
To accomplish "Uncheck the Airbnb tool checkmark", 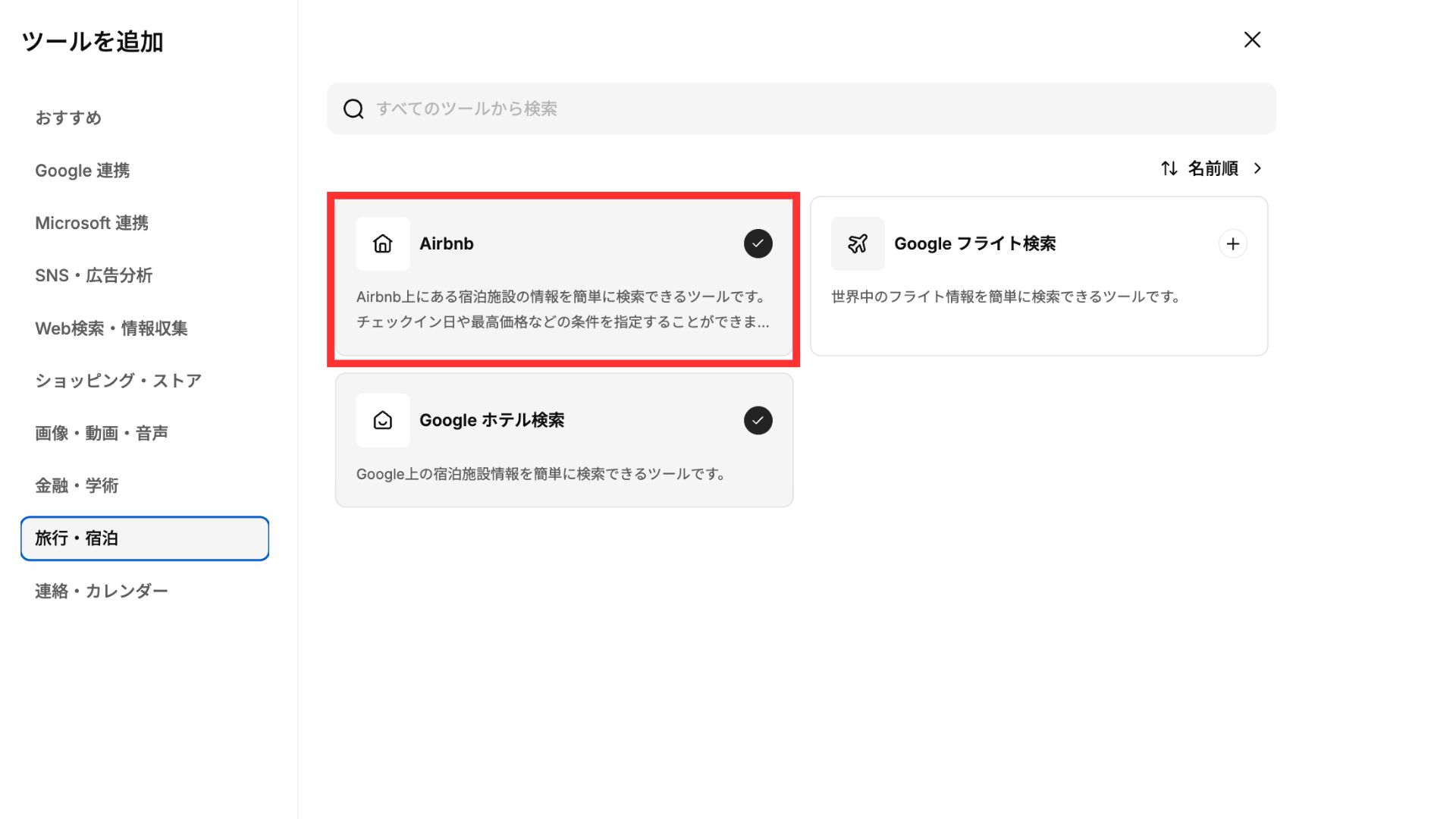I will pyautogui.click(x=758, y=243).
